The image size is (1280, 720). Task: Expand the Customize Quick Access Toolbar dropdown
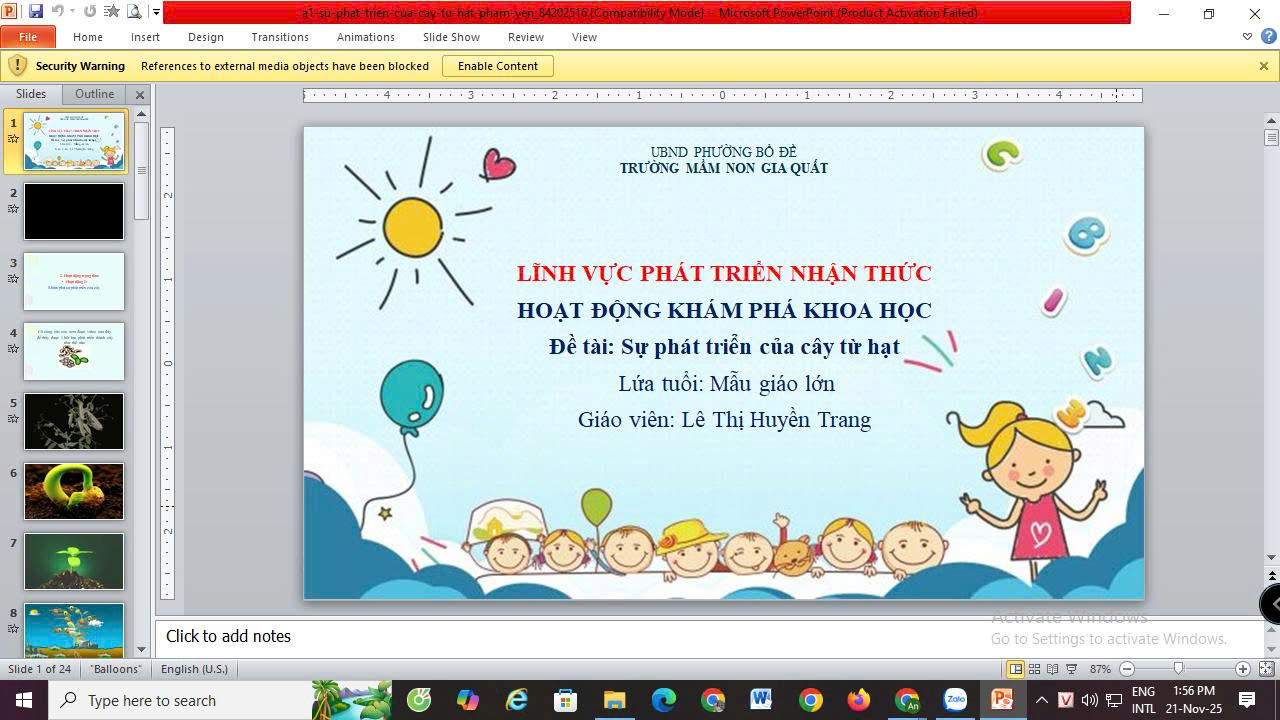coord(156,13)
